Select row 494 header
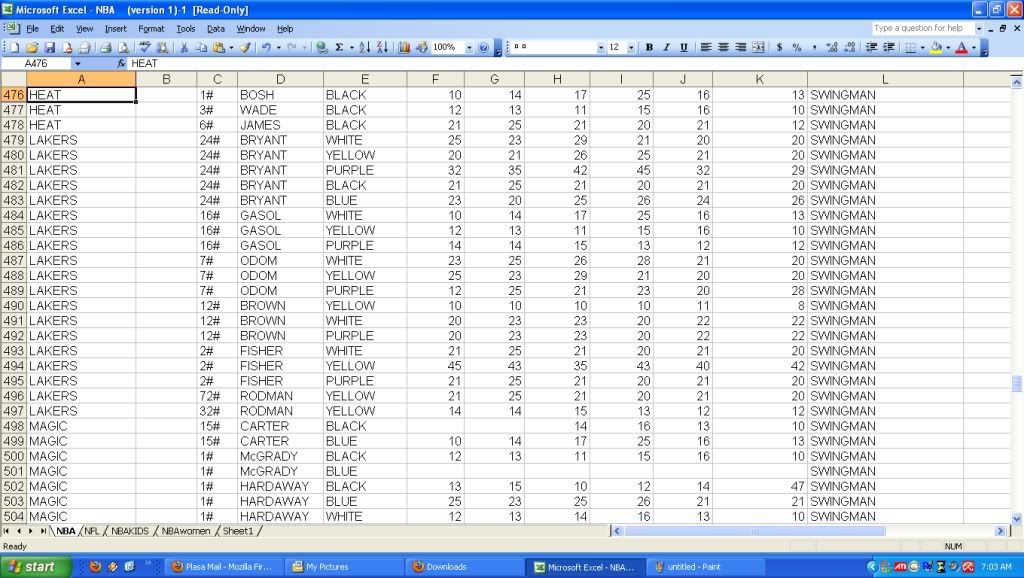 click(13, 366)
